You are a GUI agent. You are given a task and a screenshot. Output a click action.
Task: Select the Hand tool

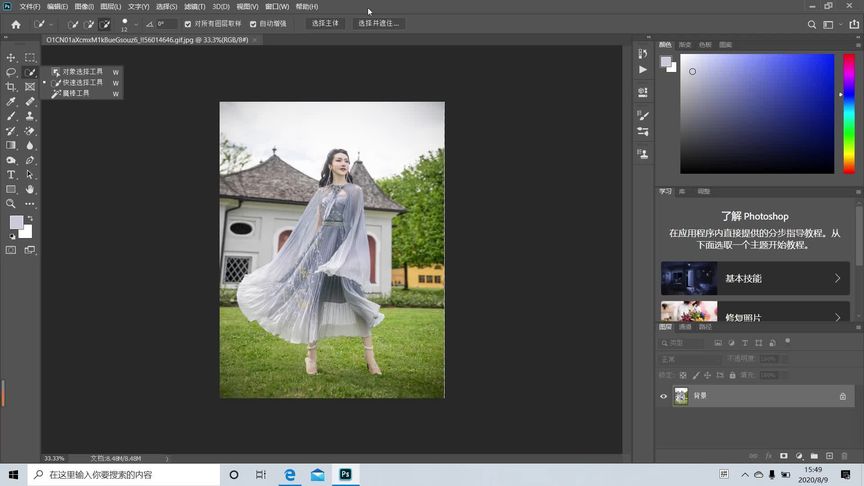coord(30,188)
